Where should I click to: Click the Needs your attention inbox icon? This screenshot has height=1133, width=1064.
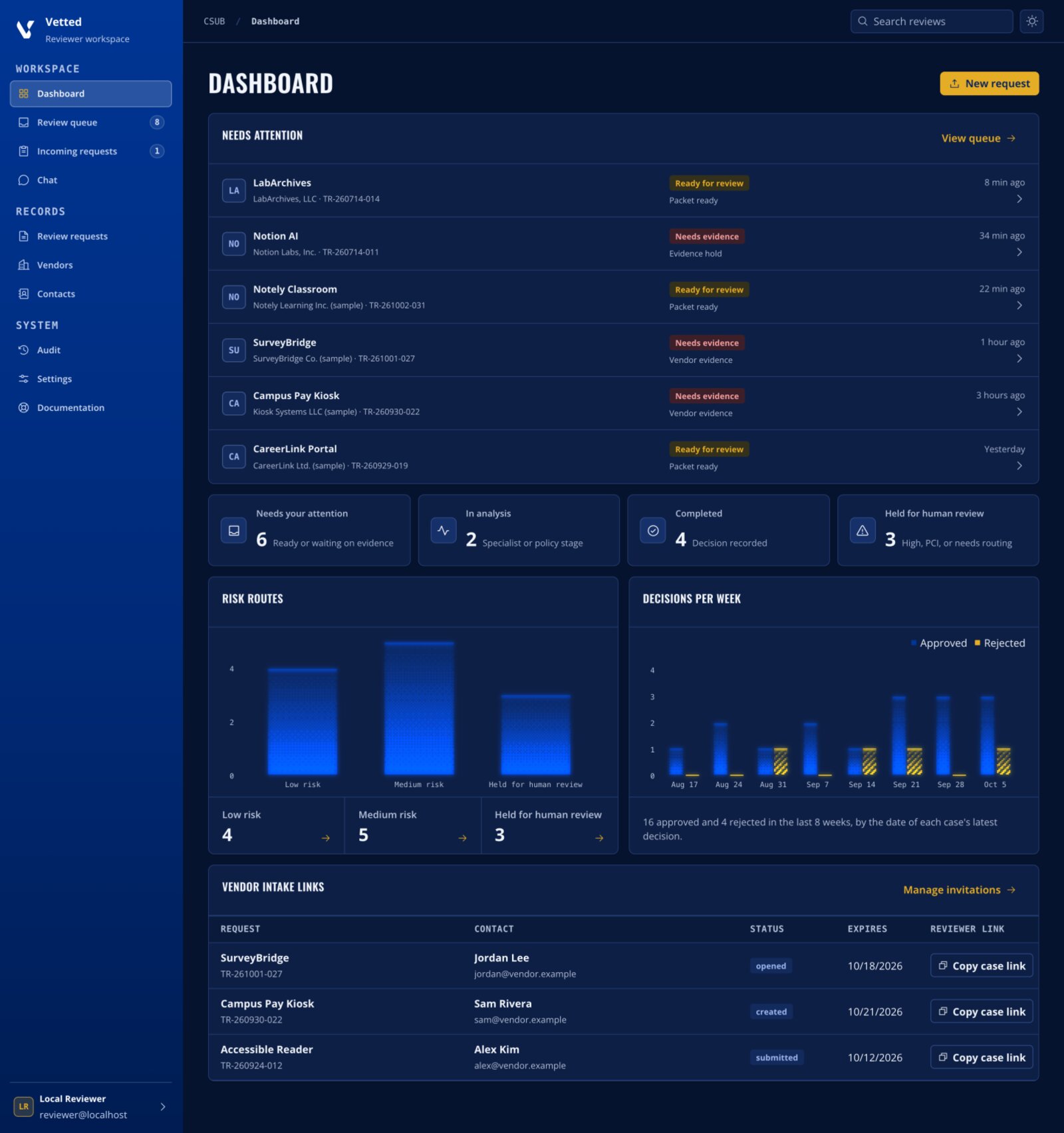pyautogui.click(x=233, y=531)
